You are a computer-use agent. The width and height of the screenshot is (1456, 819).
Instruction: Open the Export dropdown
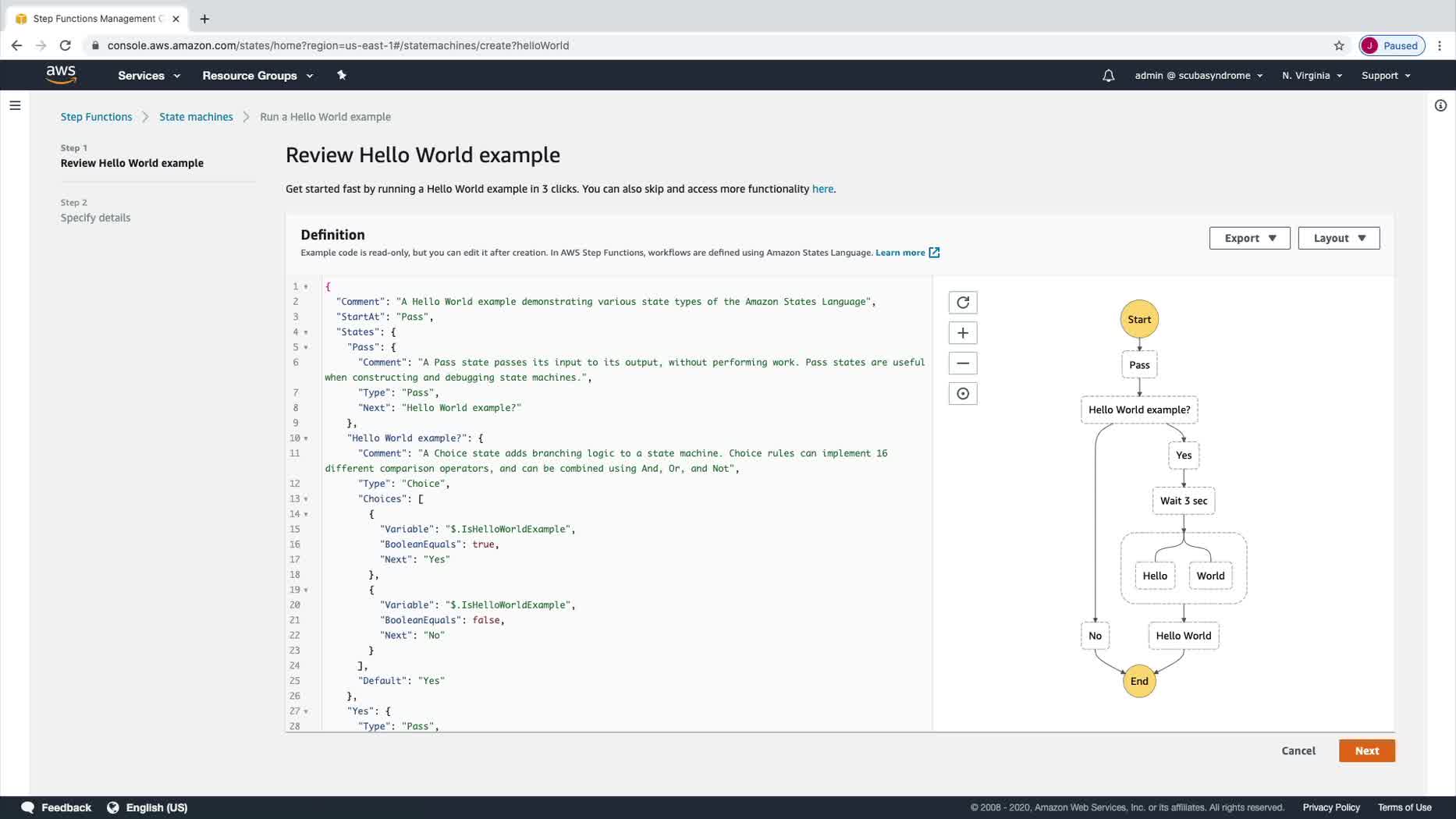1249,238
